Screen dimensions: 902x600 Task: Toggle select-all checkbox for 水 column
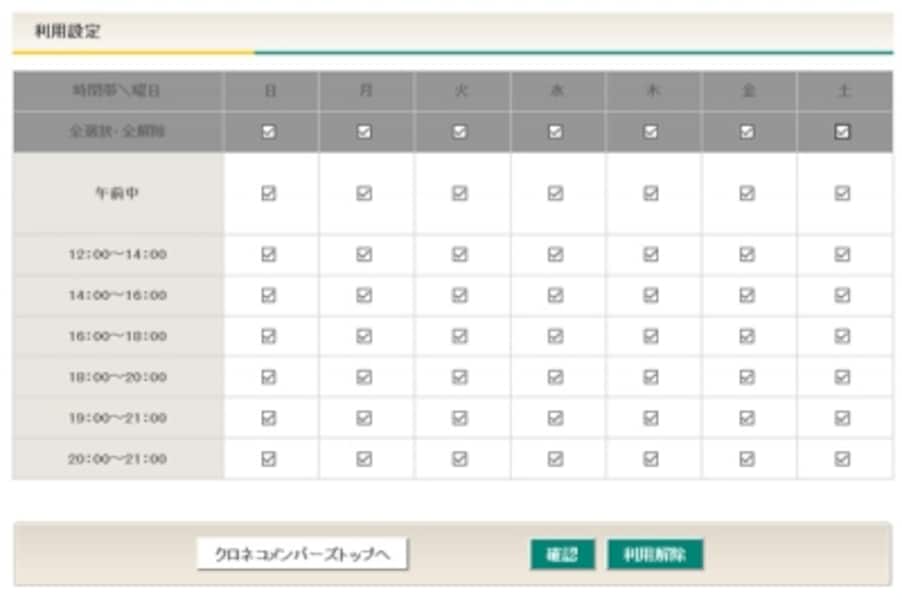[x=555, y=132]
